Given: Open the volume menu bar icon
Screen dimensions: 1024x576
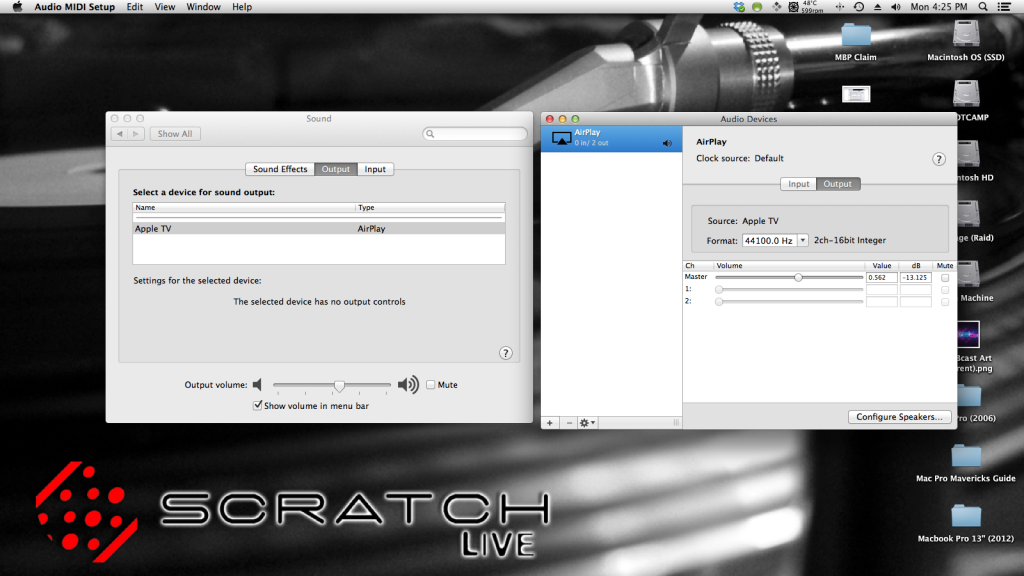Looking at the screenshot, I should click(895, 7).
